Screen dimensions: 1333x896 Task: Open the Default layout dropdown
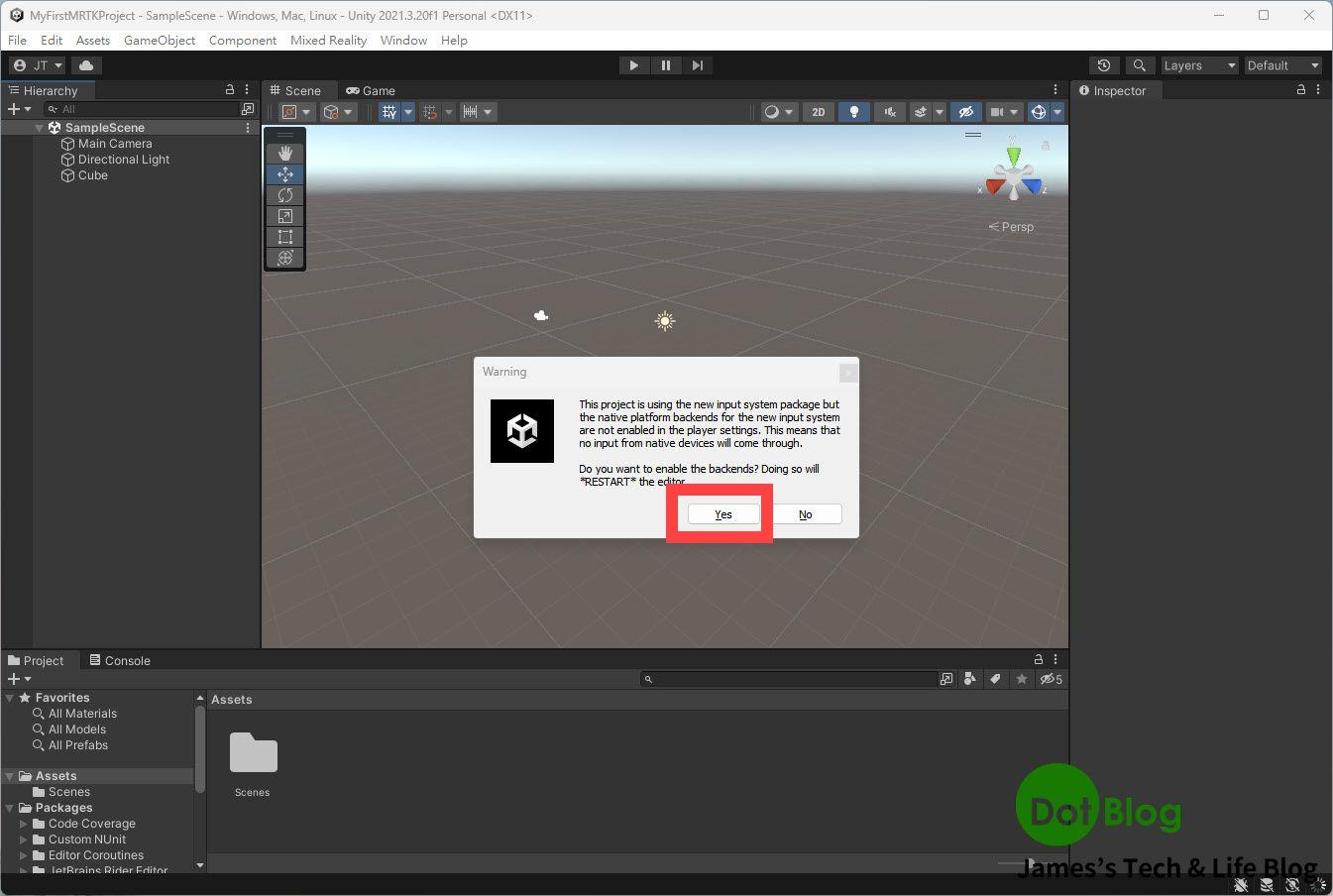pos(1281,64)
